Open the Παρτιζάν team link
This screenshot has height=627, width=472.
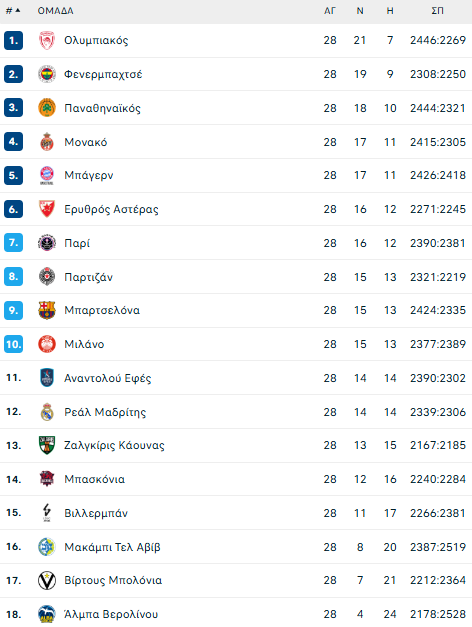[88, 277]
